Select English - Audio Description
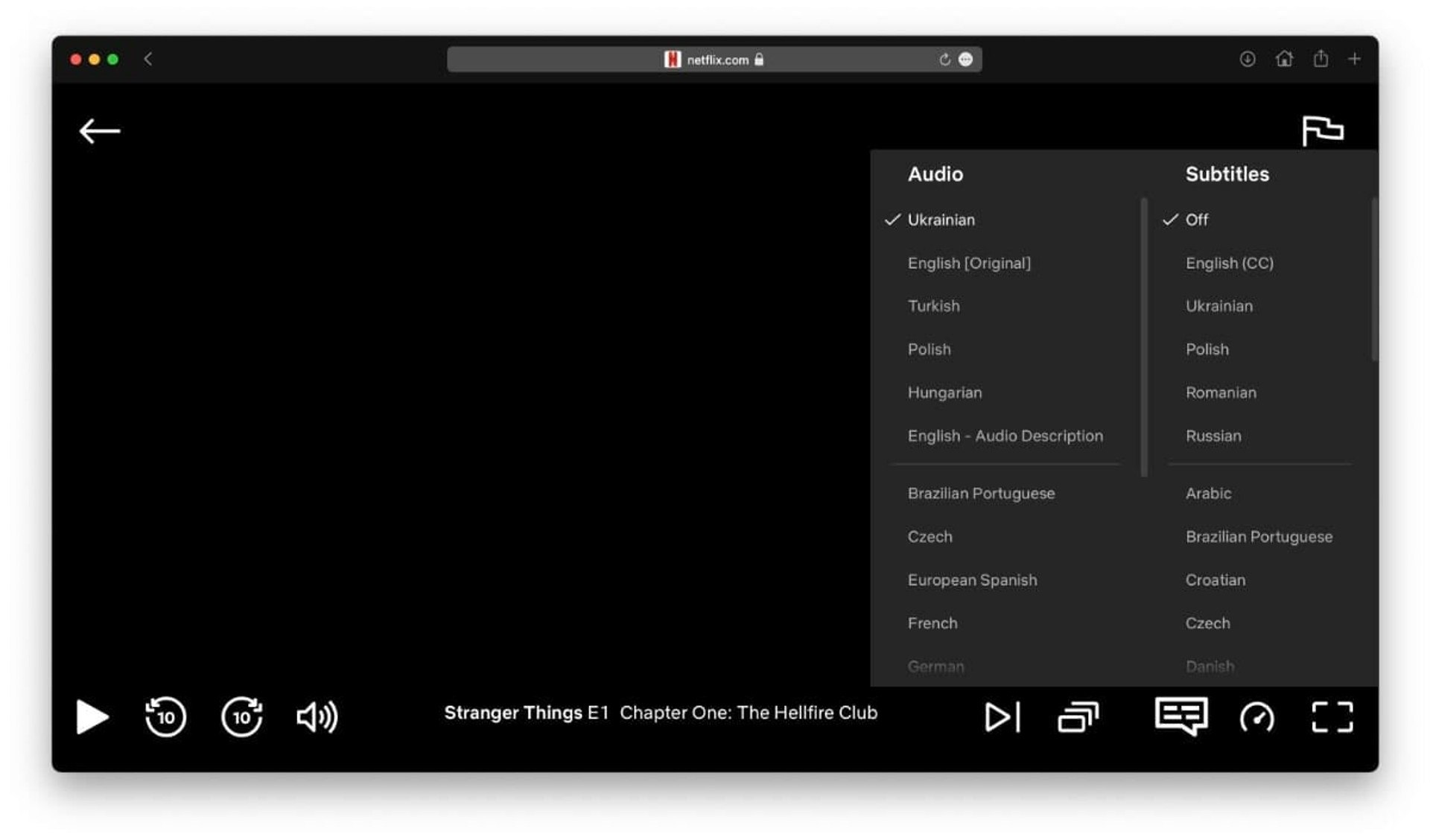The height and width of the screenshot is (840, 1430). (1005, 436)
